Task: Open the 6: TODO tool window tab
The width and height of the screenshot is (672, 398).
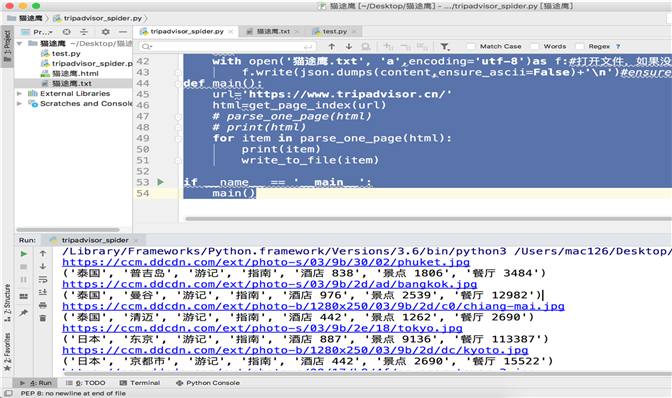Action: pyautogui.click(x=85, y=383)
